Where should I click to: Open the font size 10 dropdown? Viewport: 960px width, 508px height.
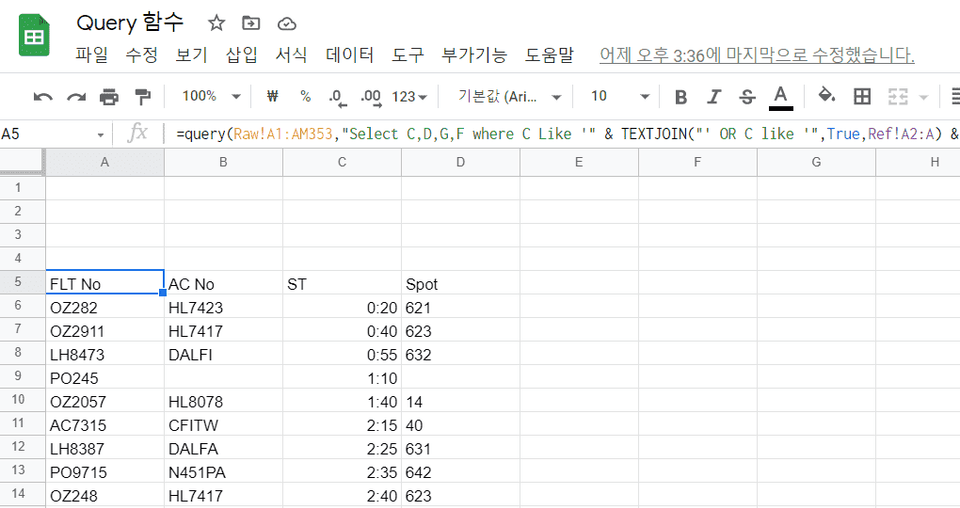(x=619, y=97)
